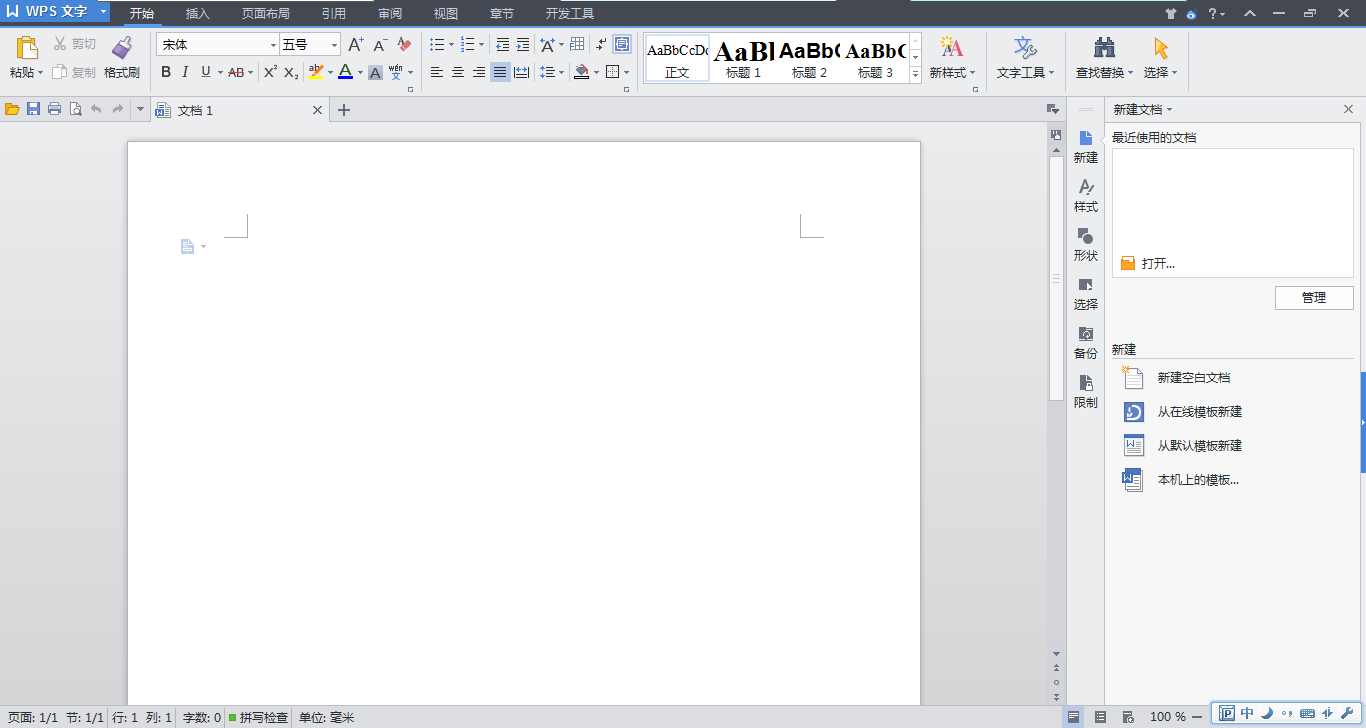Insert table grid icon in ribbon
This screenshot has width=1366, height=728.
coord(577,45)
